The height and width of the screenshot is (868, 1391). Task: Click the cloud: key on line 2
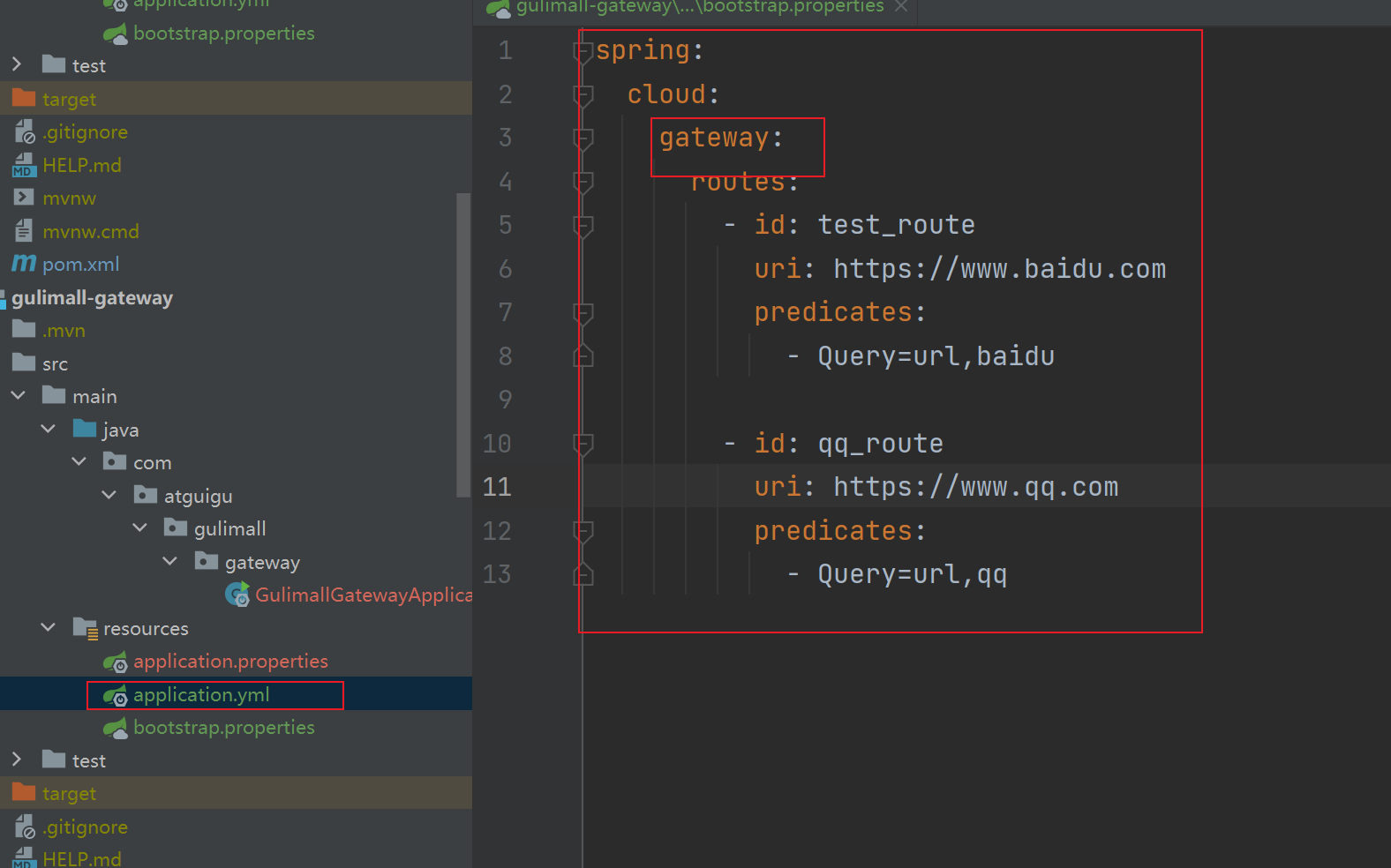(673, 94)
